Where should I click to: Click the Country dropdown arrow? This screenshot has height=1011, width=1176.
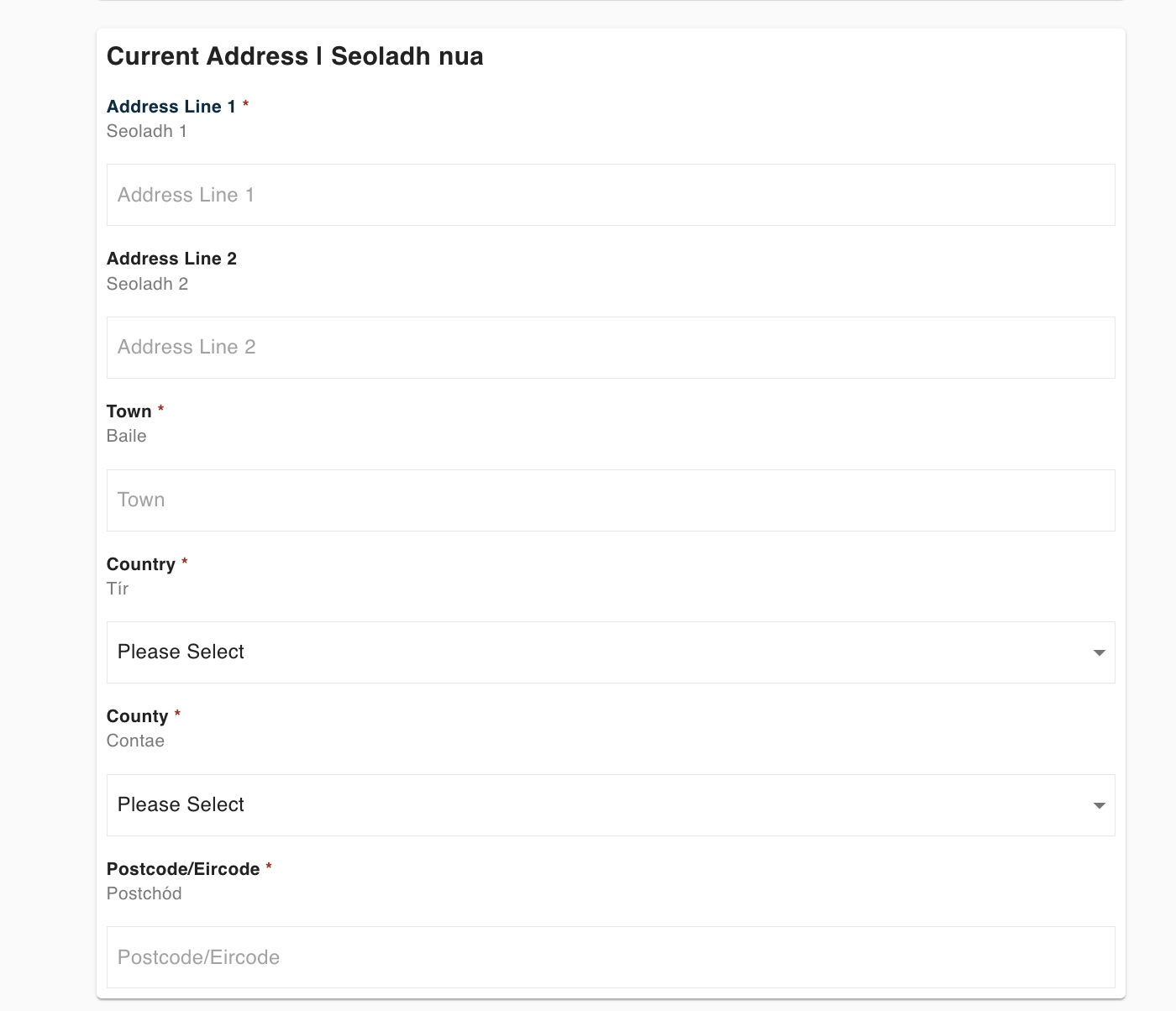pos(1099,653)
